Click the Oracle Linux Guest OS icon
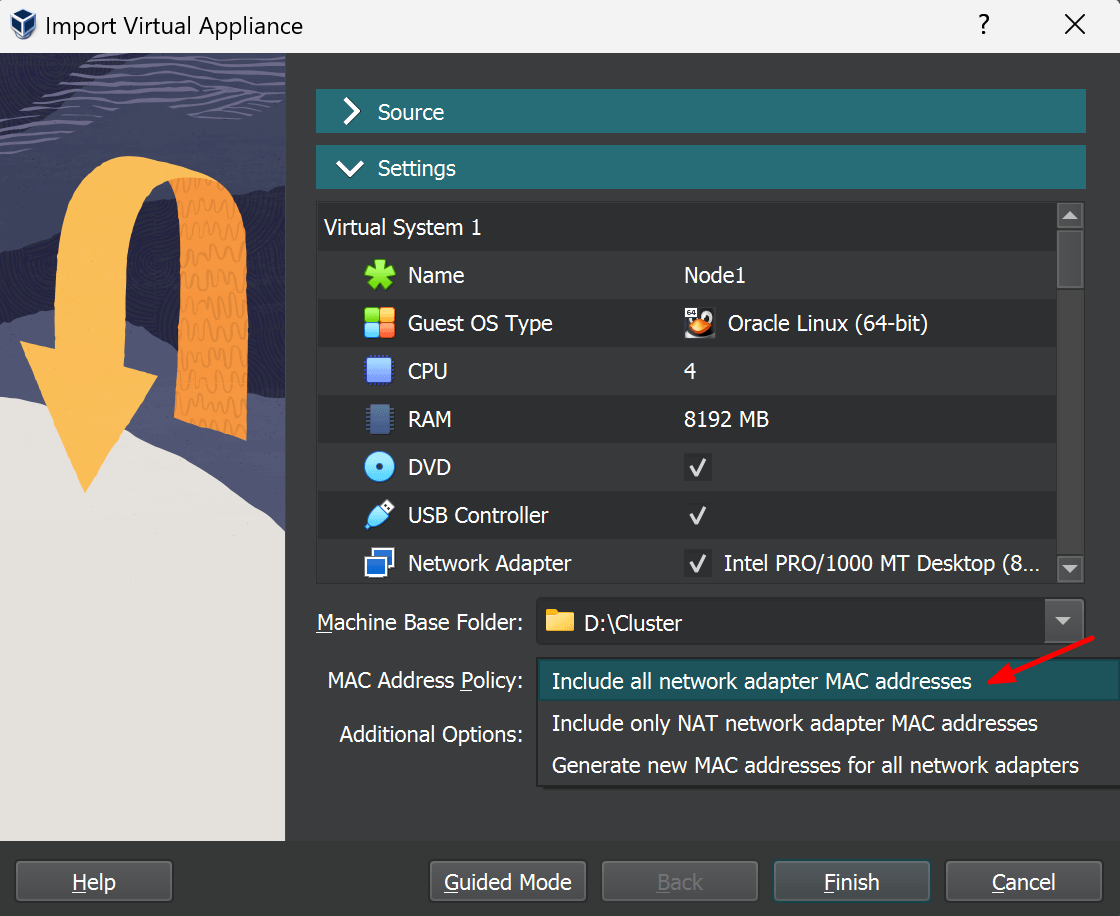 (x=700, y=323)
